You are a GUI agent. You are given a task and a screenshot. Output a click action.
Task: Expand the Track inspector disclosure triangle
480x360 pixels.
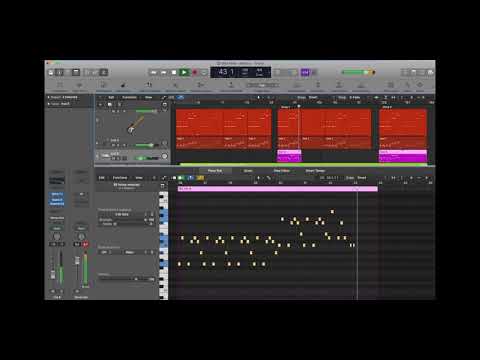pos(49,104)
